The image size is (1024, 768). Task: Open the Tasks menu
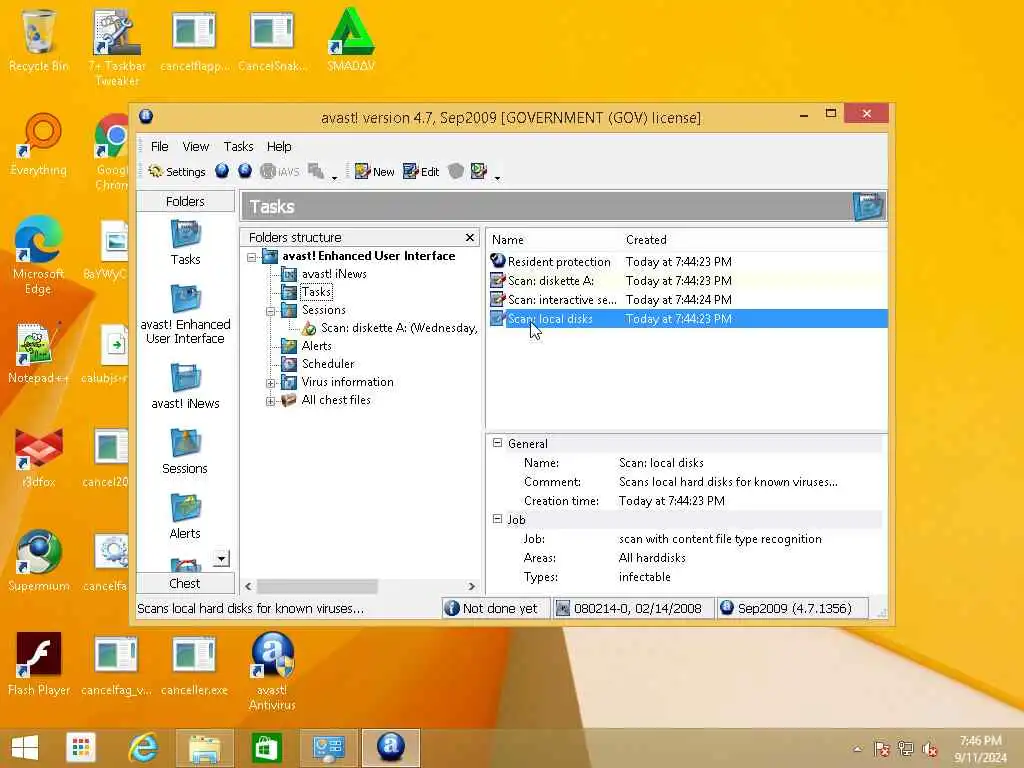tap(238, 146)
